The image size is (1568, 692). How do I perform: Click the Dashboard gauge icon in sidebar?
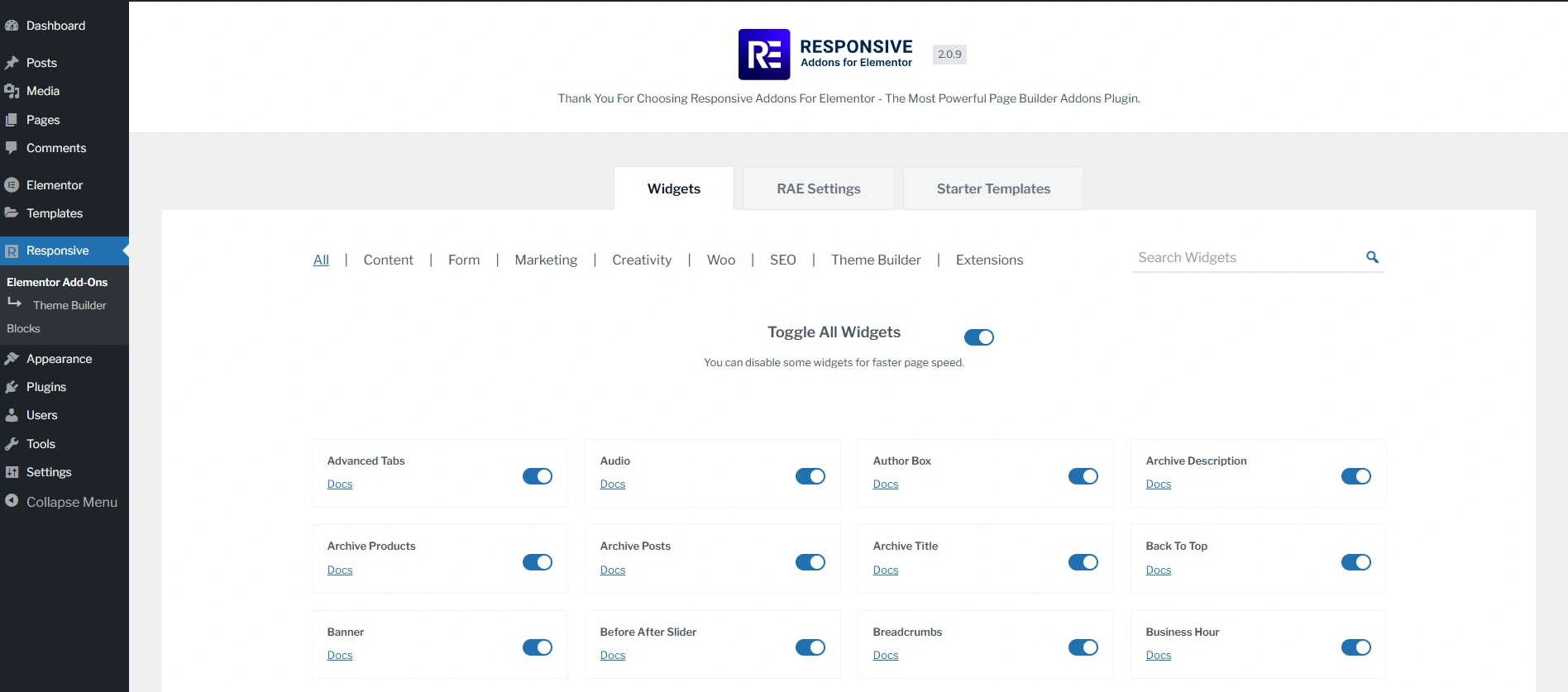pyautogui.click(x=12, y=26)
